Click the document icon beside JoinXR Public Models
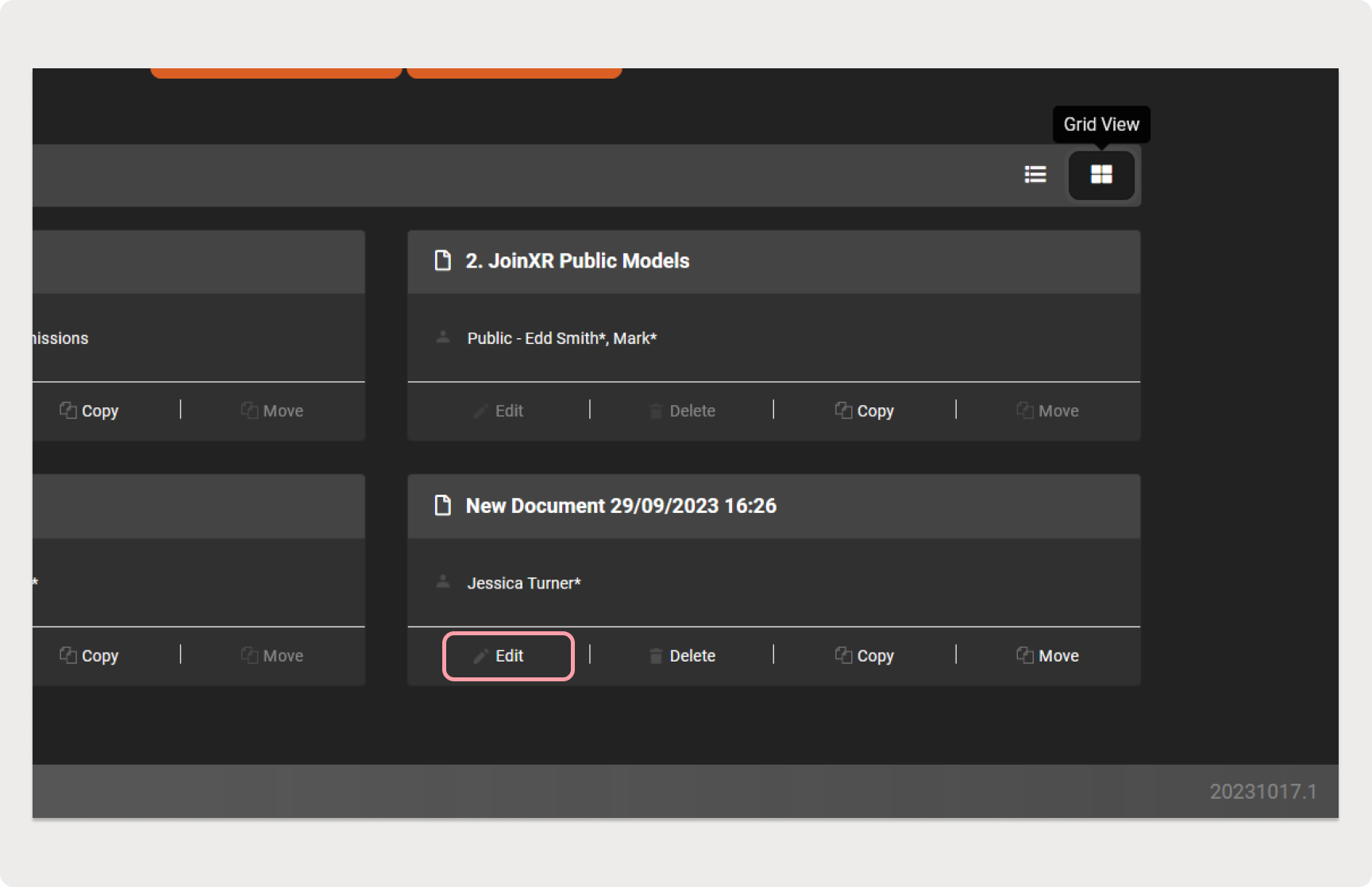This screenshot has width=1372, height=887. (443, 260)
